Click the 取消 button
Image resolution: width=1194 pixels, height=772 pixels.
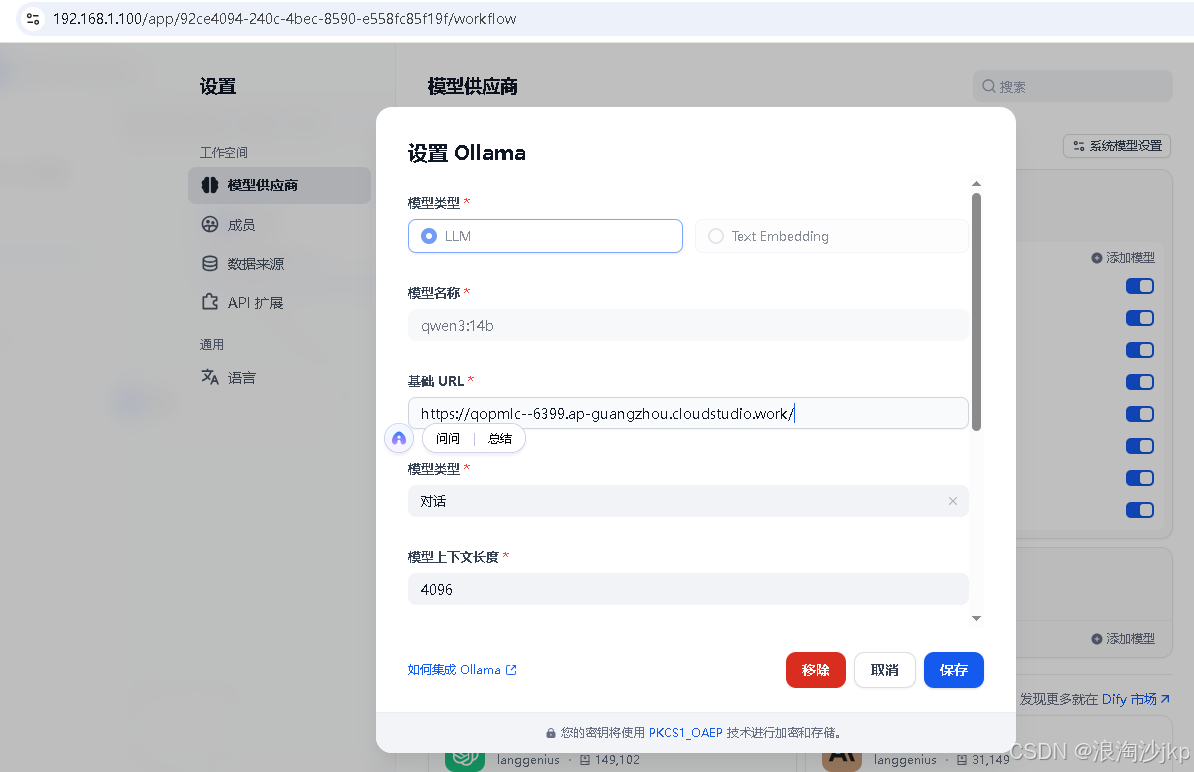tap(885, 670)
